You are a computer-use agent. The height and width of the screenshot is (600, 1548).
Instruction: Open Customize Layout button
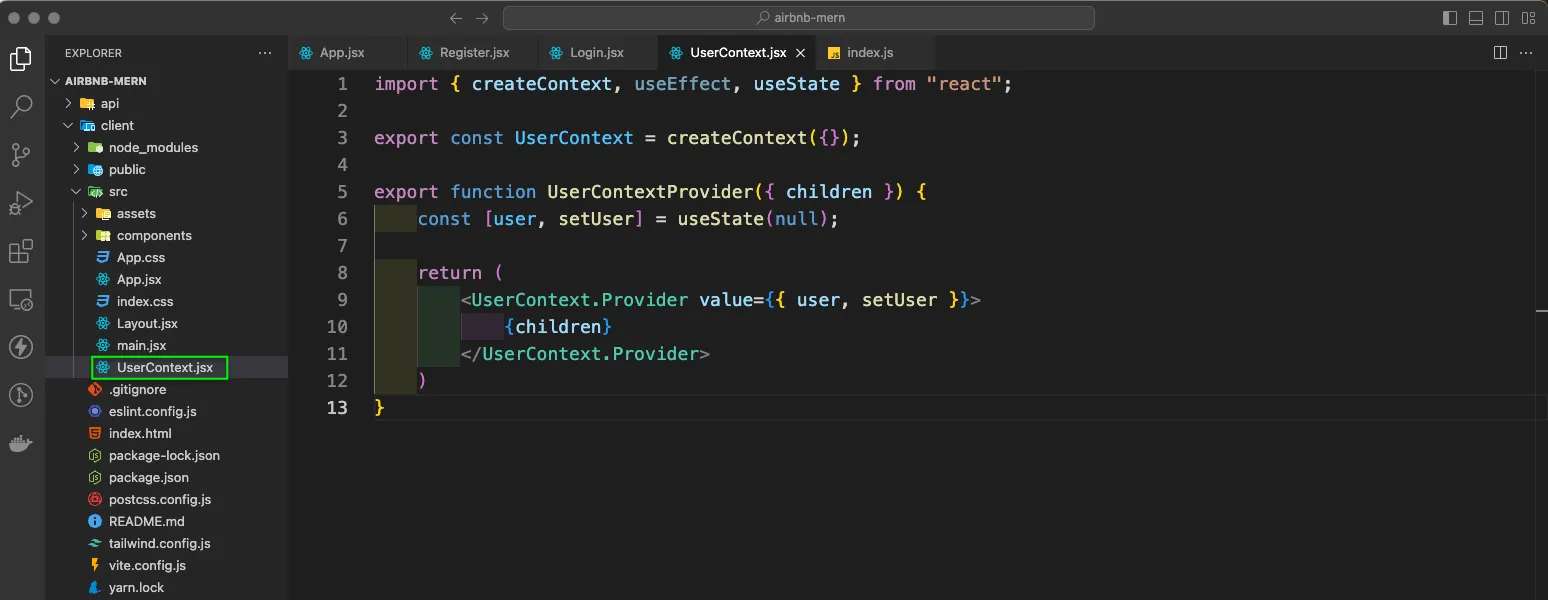click(x=1528, y=18)
